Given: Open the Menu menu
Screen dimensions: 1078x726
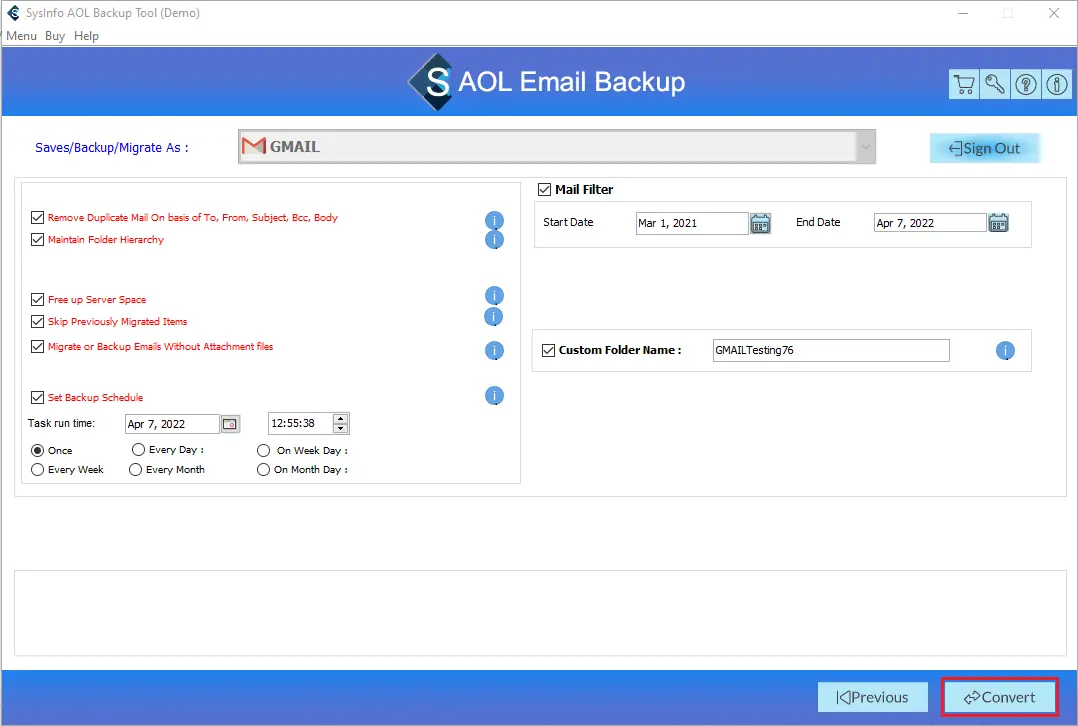Looking at the screenshot, I should coord(21,36).
